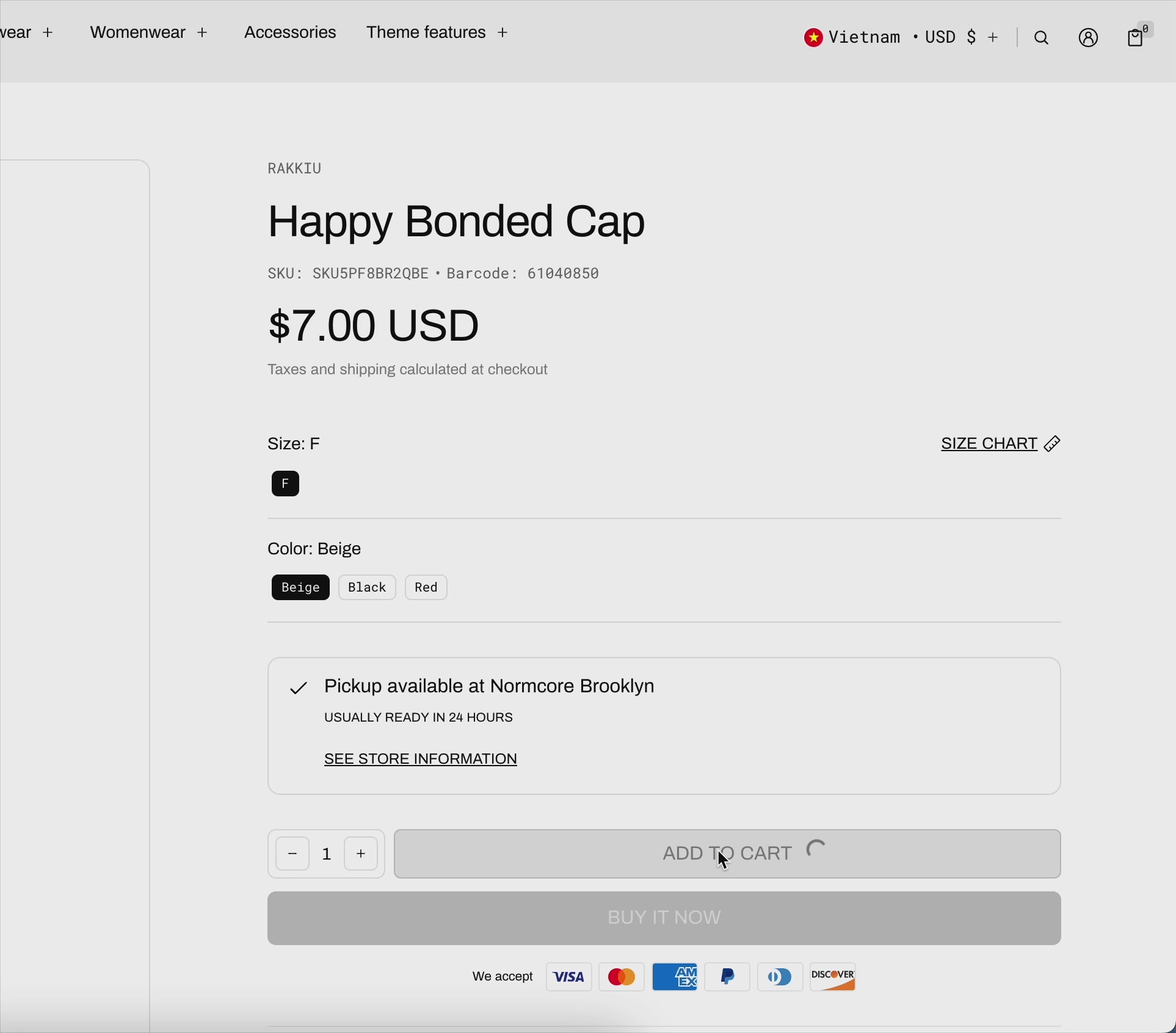Click the Mastercard payment icon
Viewport: 1176px width, 1033px height.
click(622, 977)
